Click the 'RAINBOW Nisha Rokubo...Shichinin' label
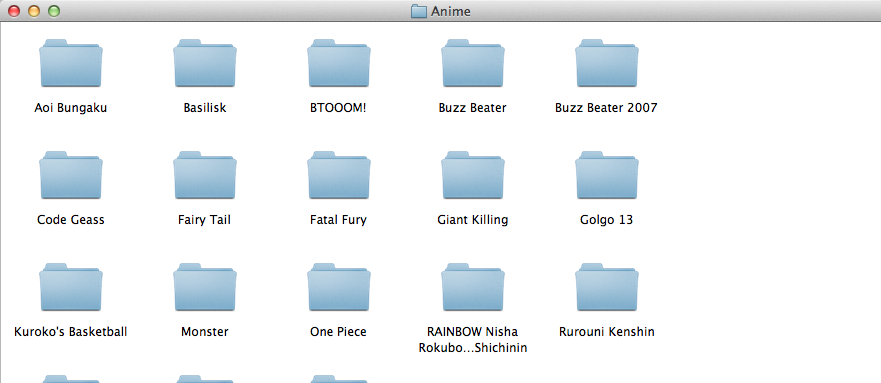Image resolution: width=881 pixels, height=383 pixels. point(473,340)
